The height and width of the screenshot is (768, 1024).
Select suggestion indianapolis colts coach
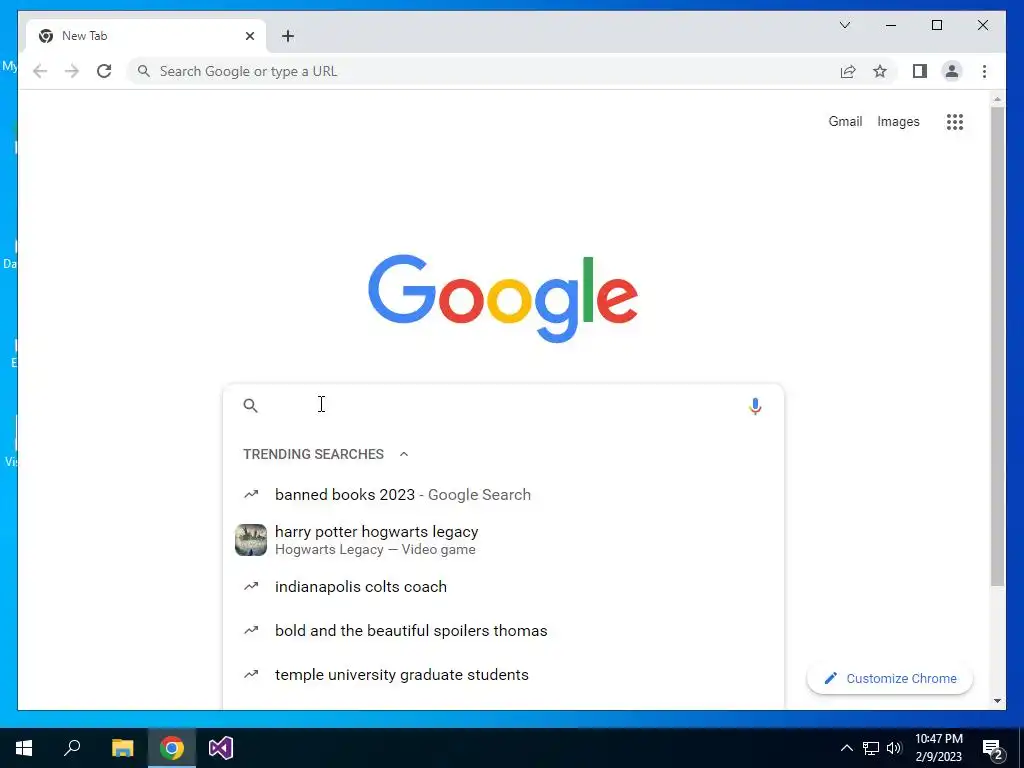(503, 586)
